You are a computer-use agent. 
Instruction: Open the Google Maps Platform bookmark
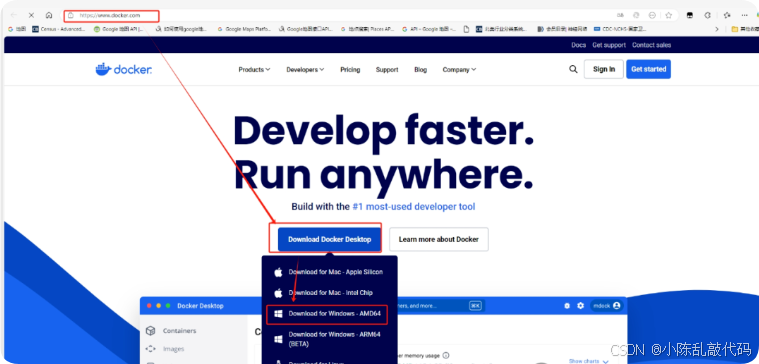(244, 29)
